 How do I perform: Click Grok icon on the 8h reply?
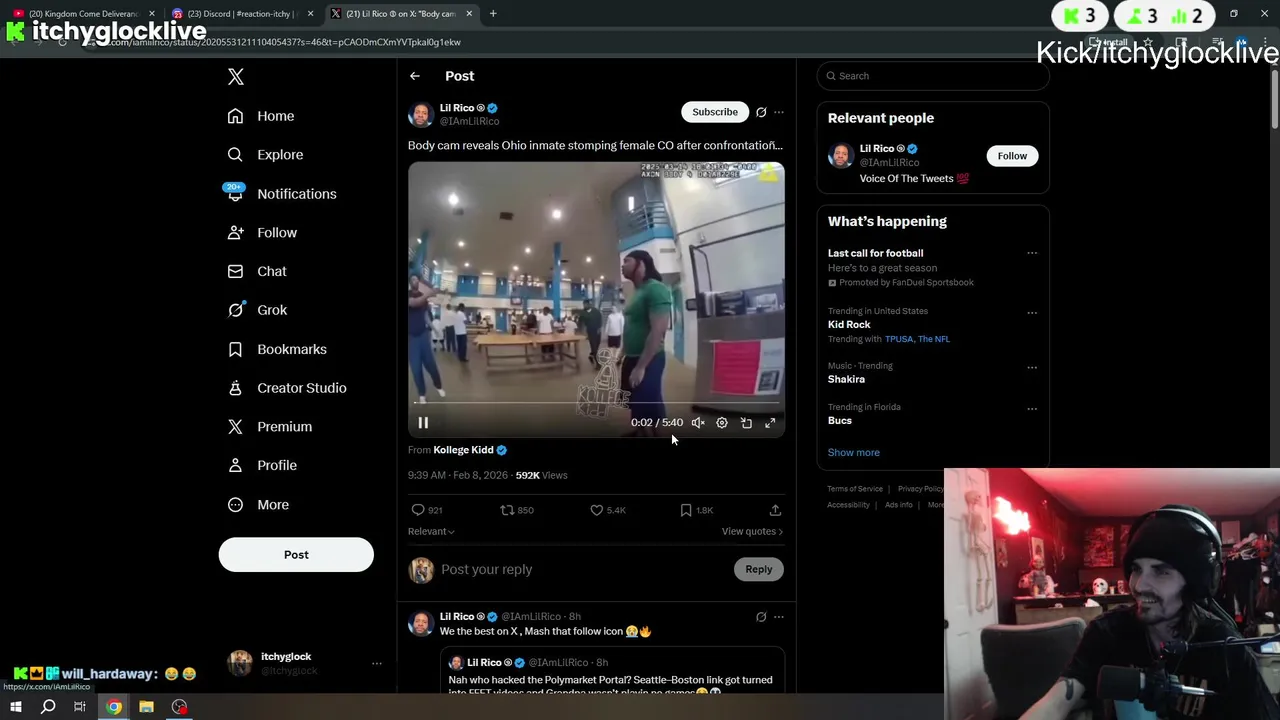pyautogui.click(x=761, y=617)
